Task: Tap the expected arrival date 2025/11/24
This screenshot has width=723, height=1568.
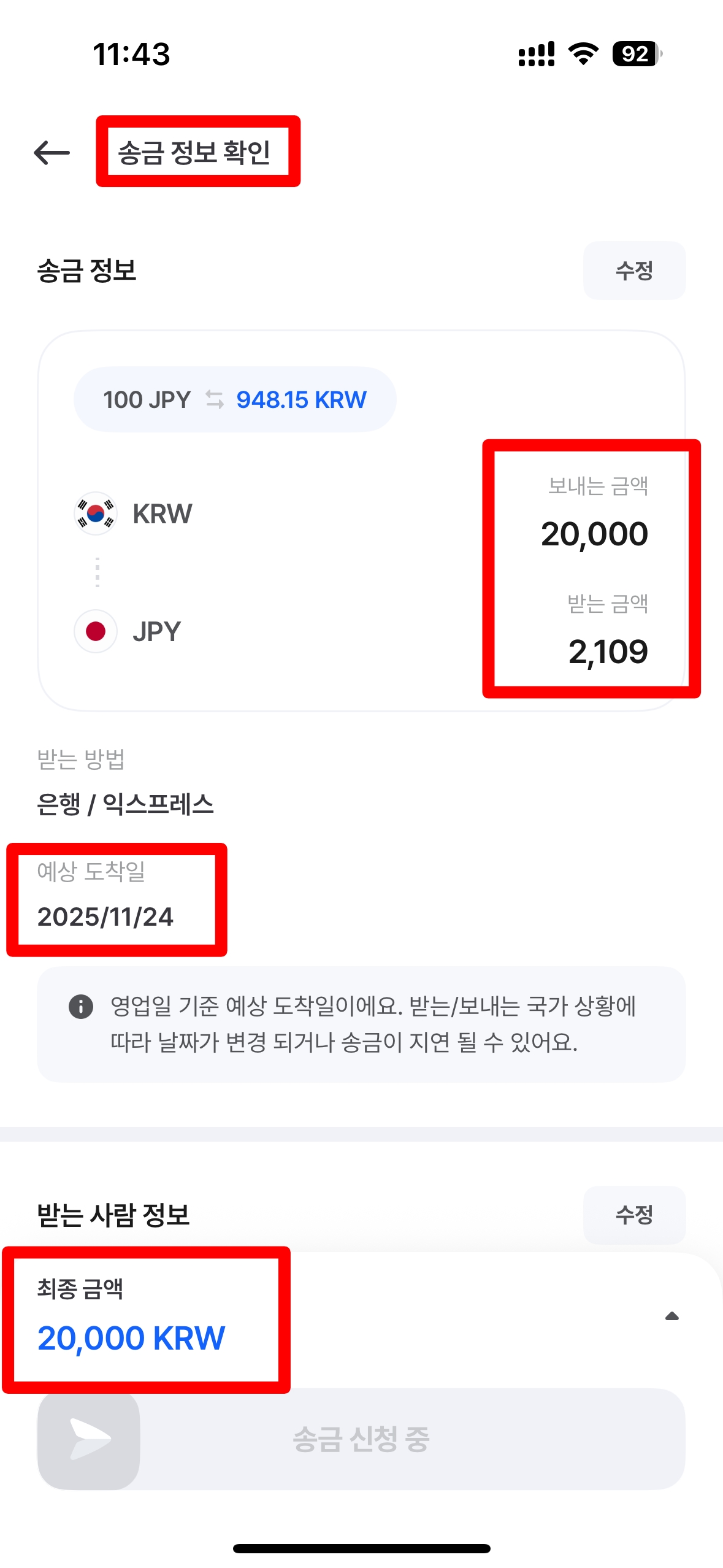Action: tap(105, 917)
